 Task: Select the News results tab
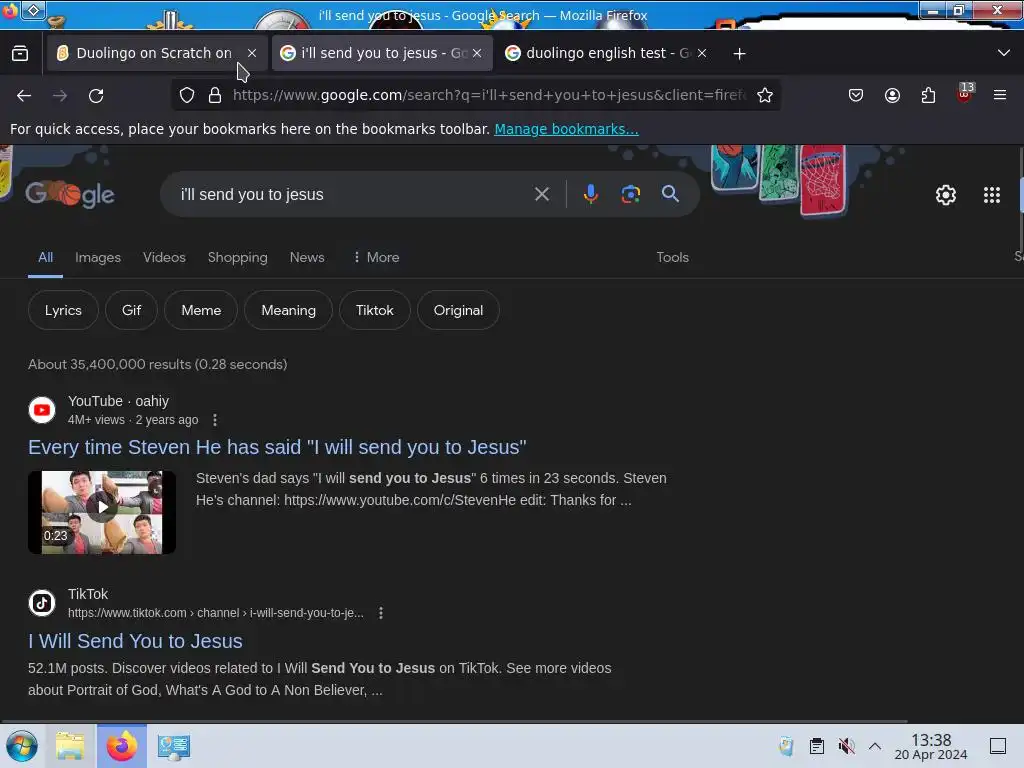pyautogui.click(x=307, y=257)
